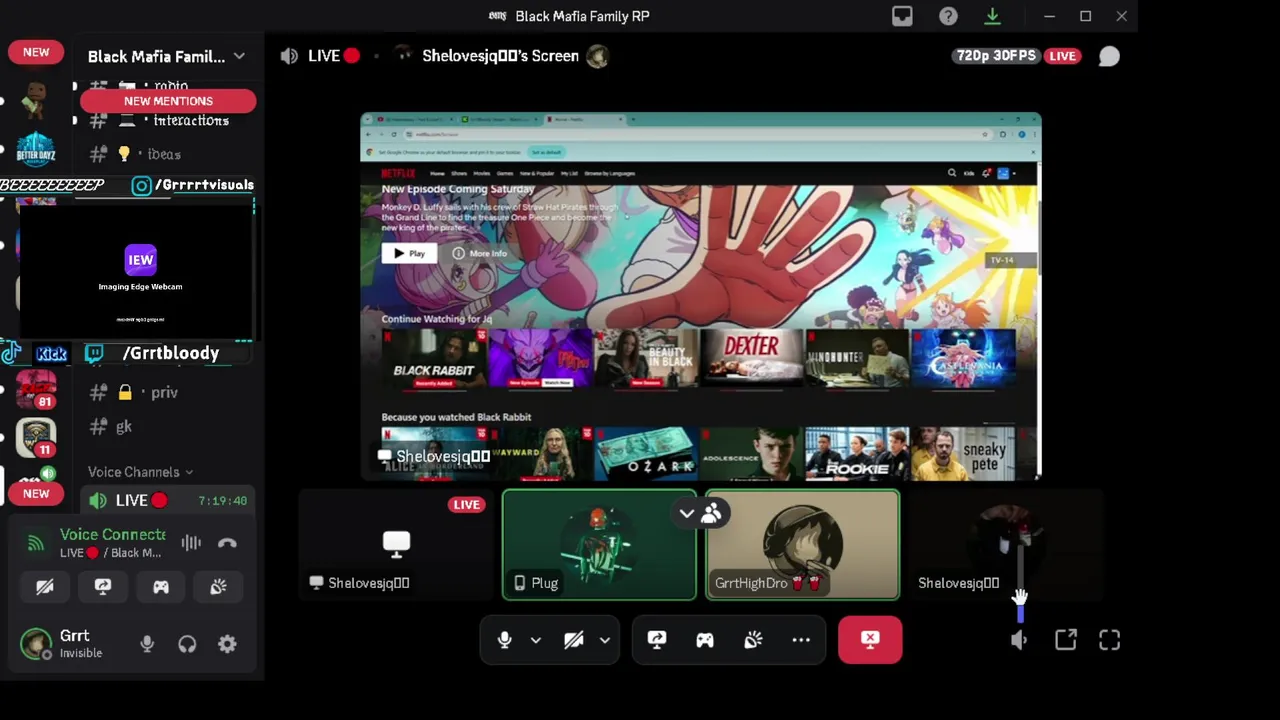Jump to NEW MENTIONS
The image size is (1280, 720).
tap(168, 101)
